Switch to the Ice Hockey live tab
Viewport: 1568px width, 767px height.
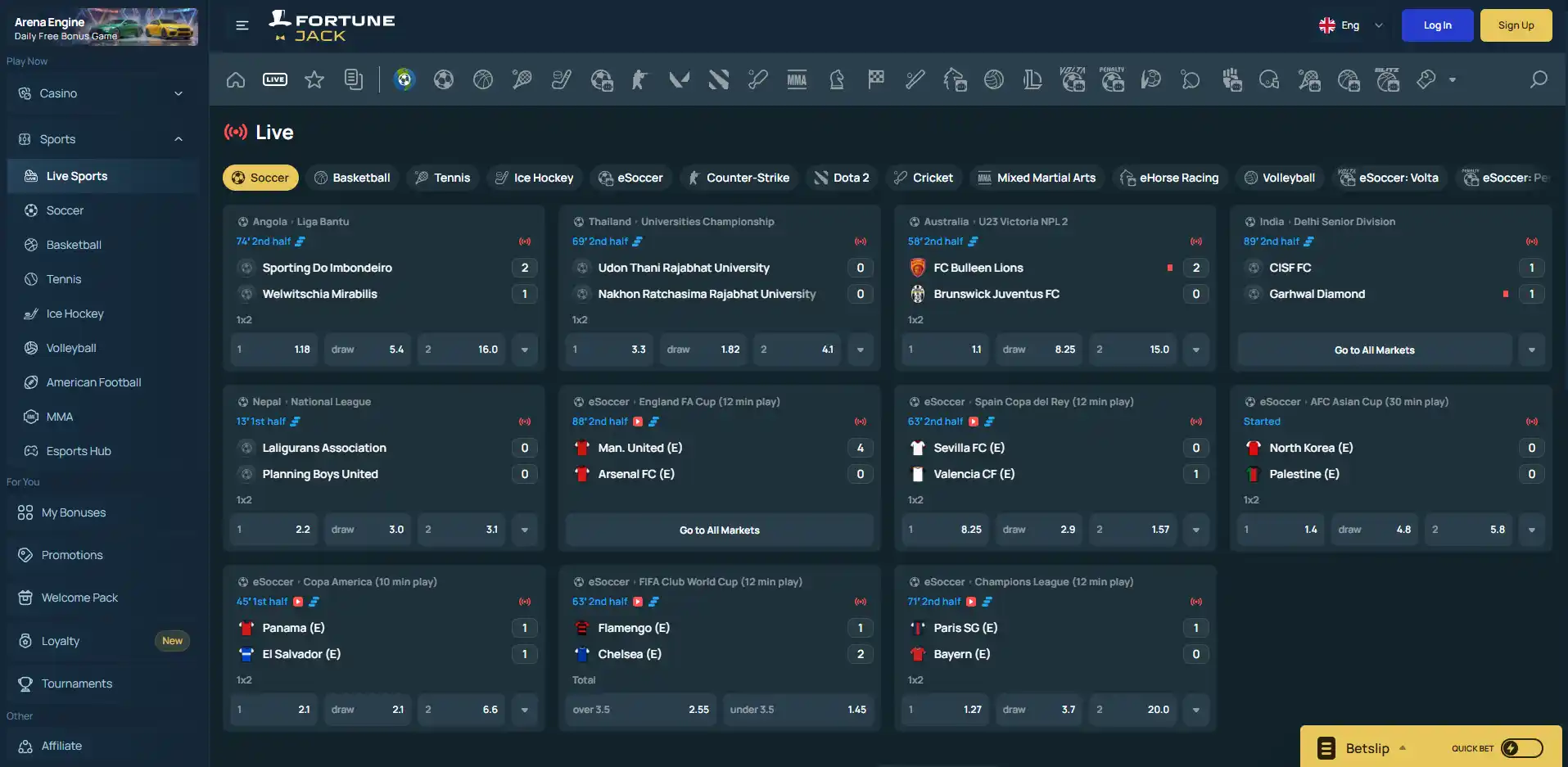pyautogui.click(x=534, y=178)
